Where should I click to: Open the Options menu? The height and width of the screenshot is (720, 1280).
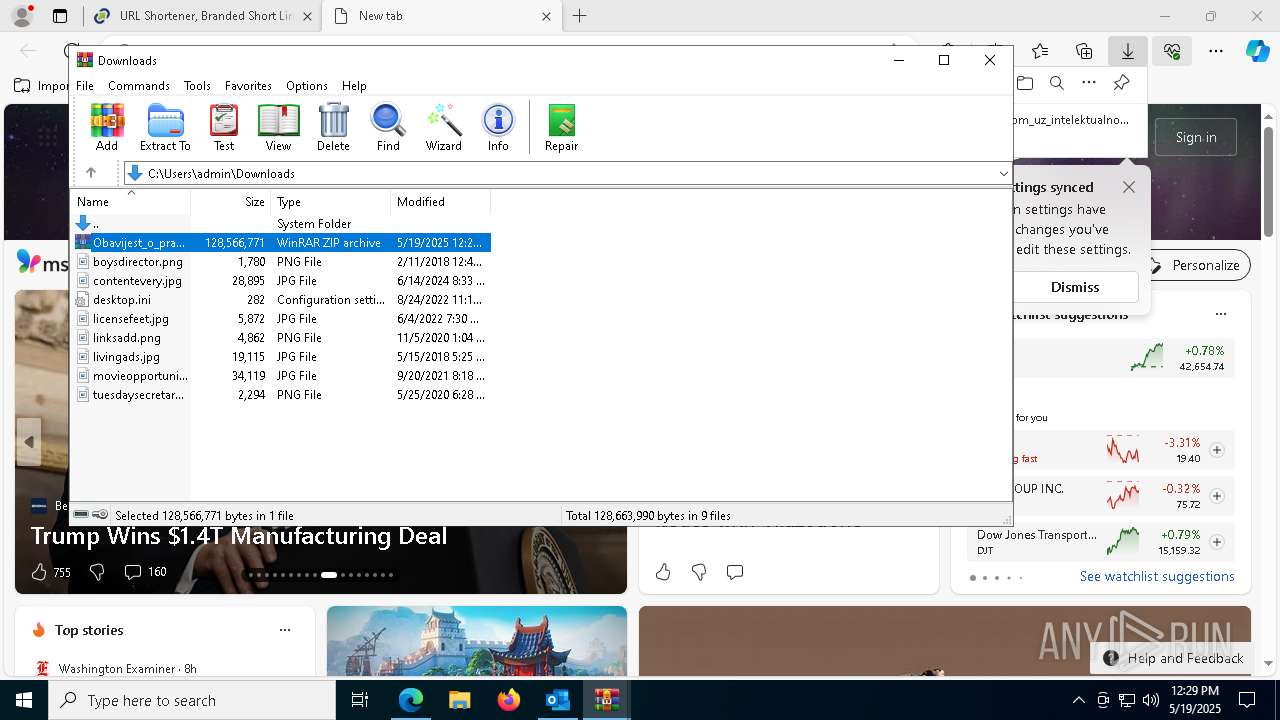click(307, 86)
